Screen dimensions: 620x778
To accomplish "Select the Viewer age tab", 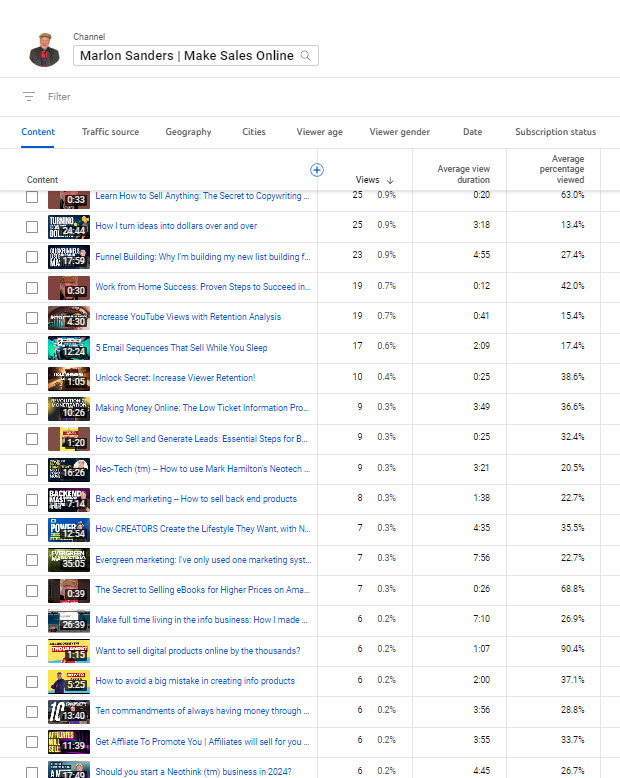I will pos(319,132).
